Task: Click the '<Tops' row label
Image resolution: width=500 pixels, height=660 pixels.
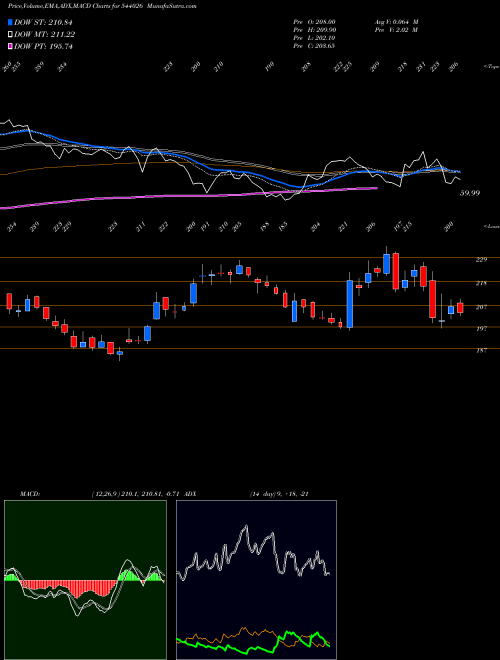Action: click(491, 67)
